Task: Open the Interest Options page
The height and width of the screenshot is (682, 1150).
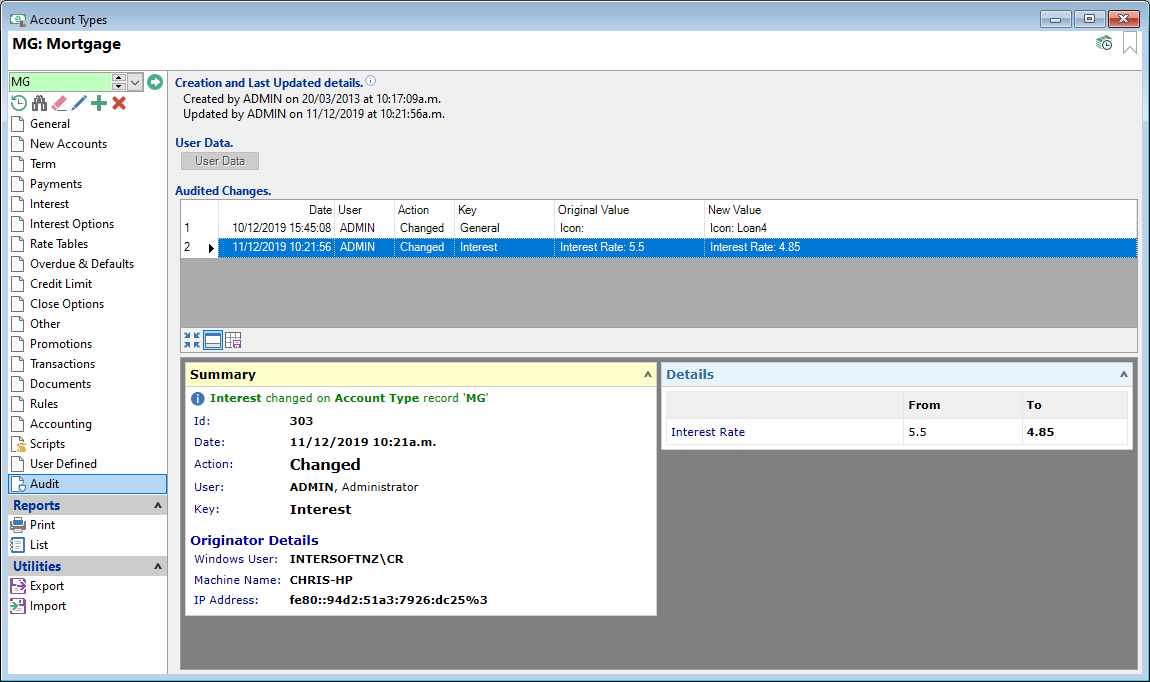Action: (72, 224)
